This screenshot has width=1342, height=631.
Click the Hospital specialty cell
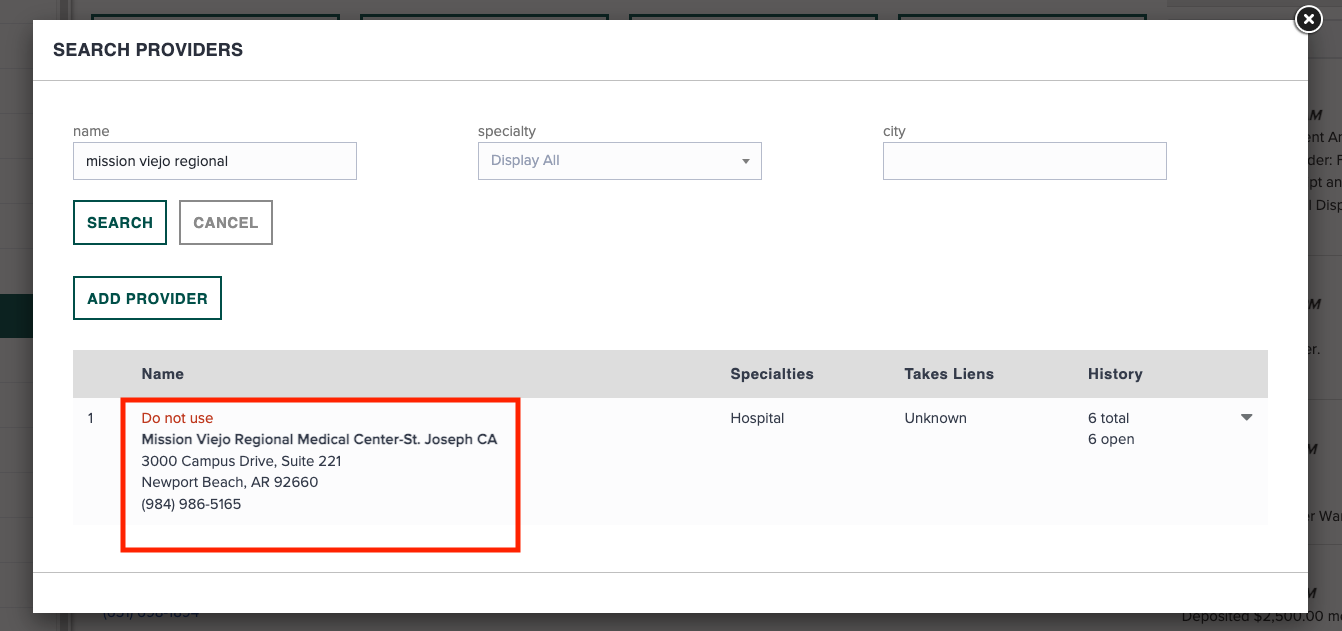[757, 418]
